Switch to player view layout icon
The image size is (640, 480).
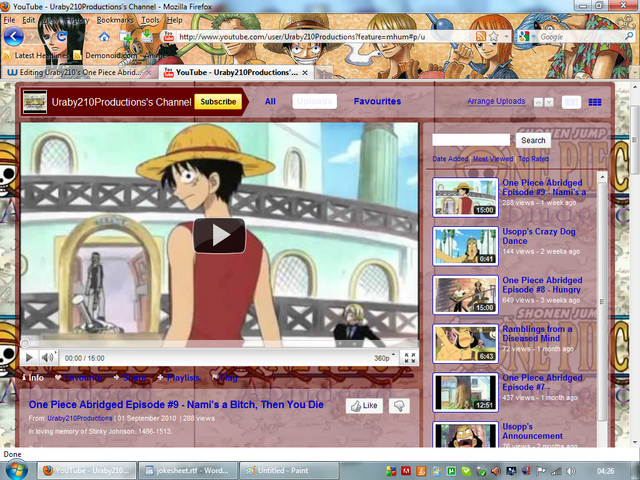[571, 102]
